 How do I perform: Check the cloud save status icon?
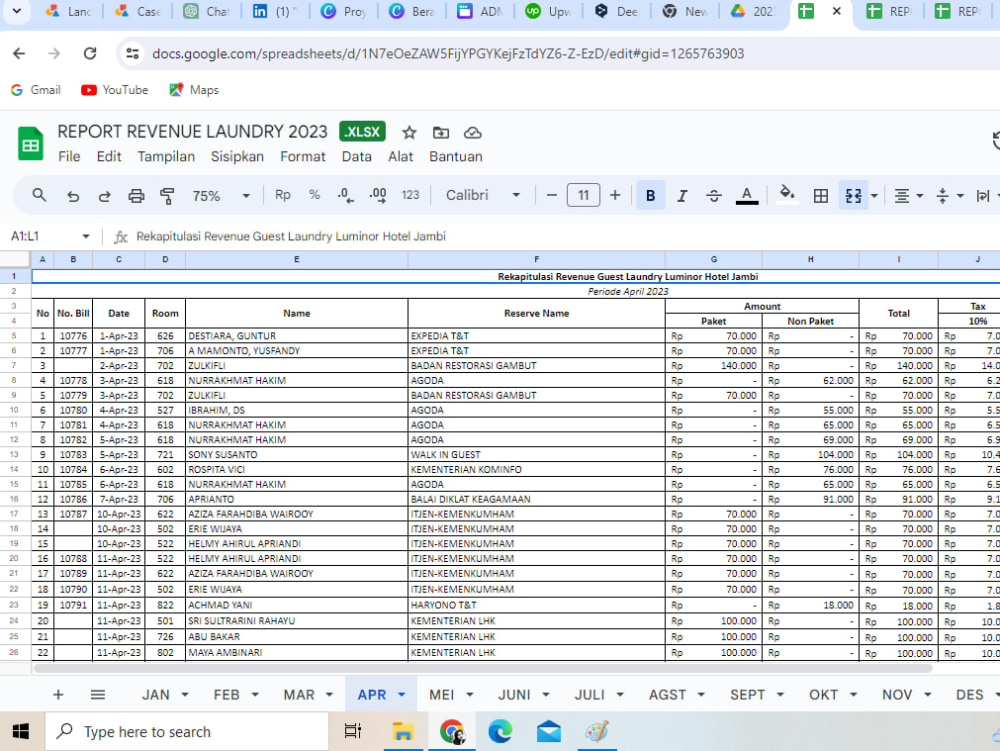point(473,133)
